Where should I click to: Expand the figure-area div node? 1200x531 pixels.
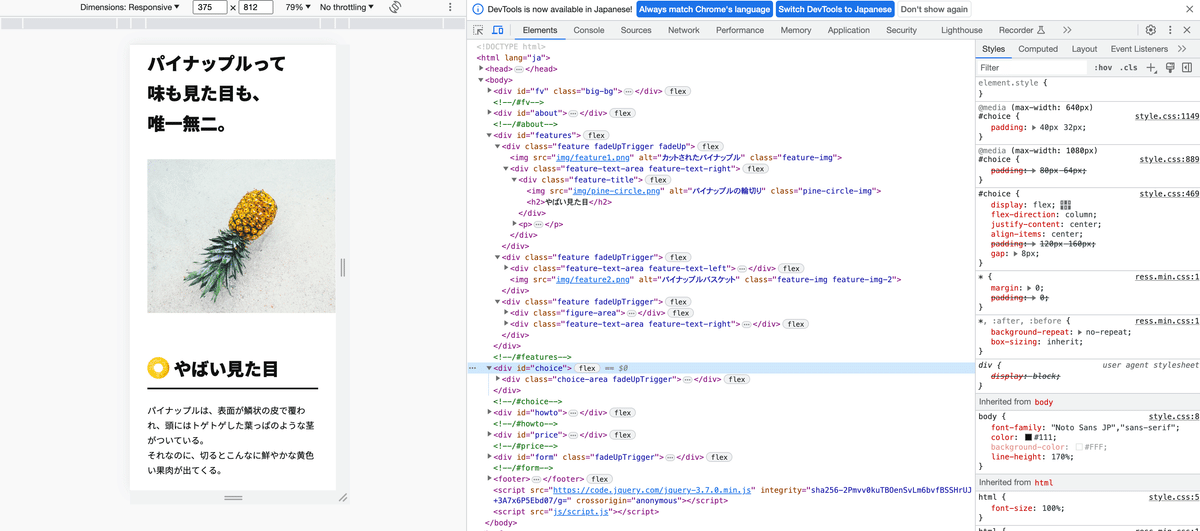point(506,313)
